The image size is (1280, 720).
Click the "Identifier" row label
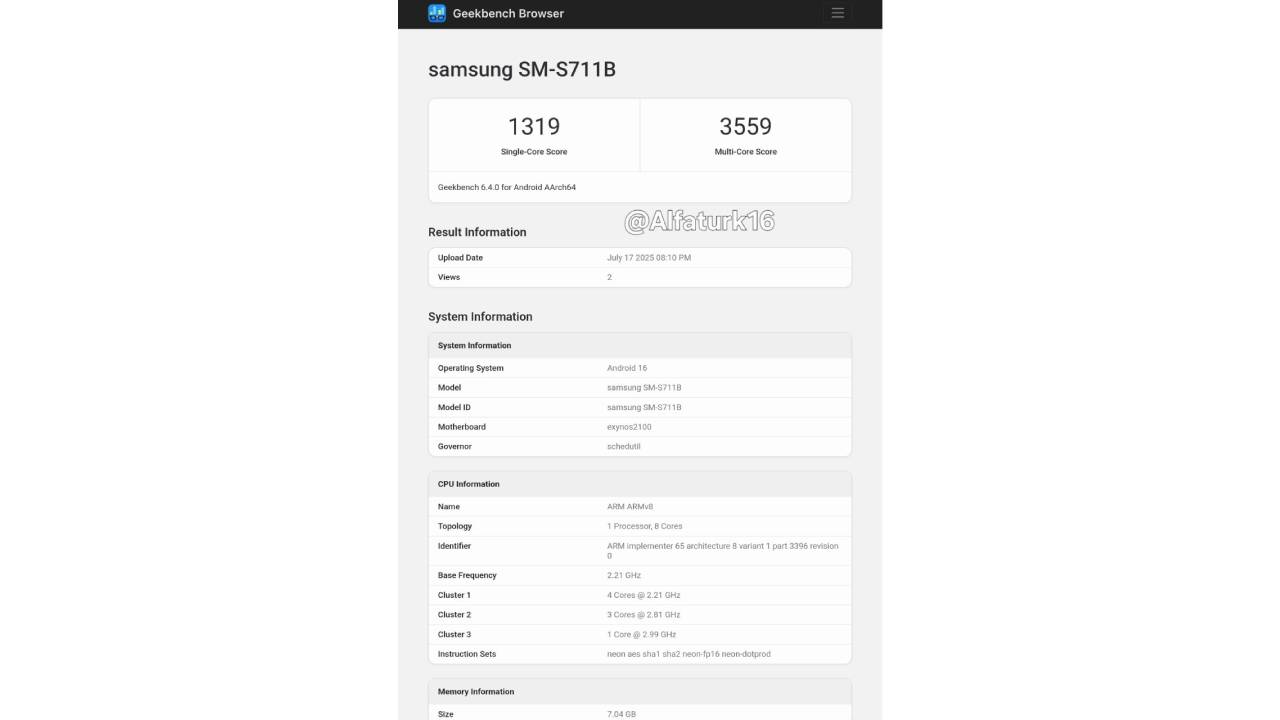(x=454, y=546)
